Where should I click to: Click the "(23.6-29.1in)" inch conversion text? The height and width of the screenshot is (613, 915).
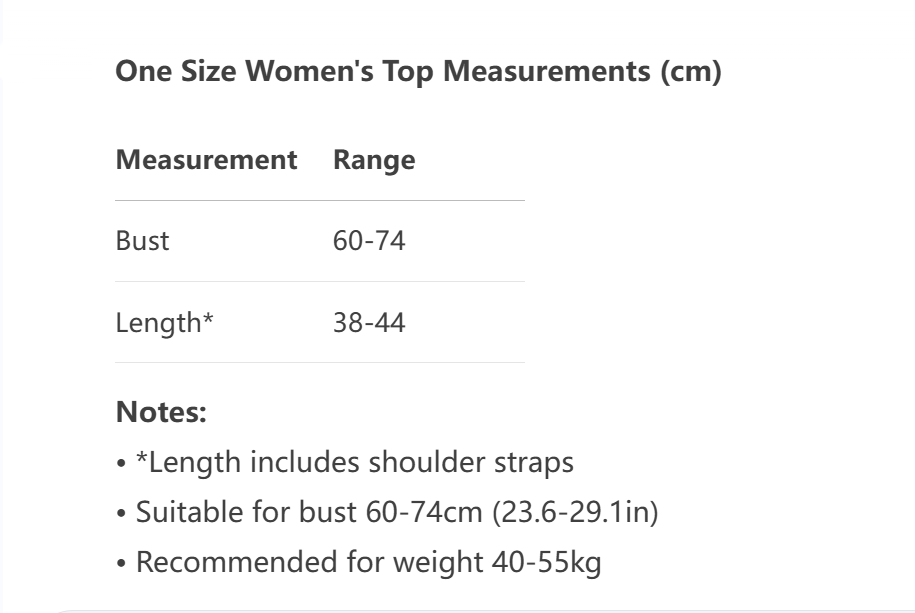pos(574,512)
